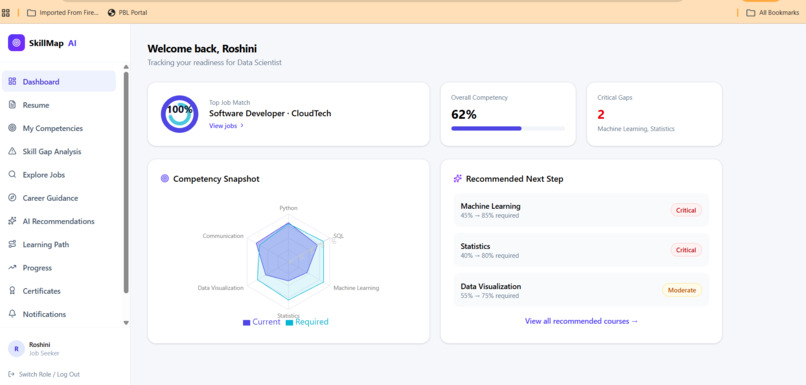Open the Resume page
806x385 pixels.
(59, 105)
